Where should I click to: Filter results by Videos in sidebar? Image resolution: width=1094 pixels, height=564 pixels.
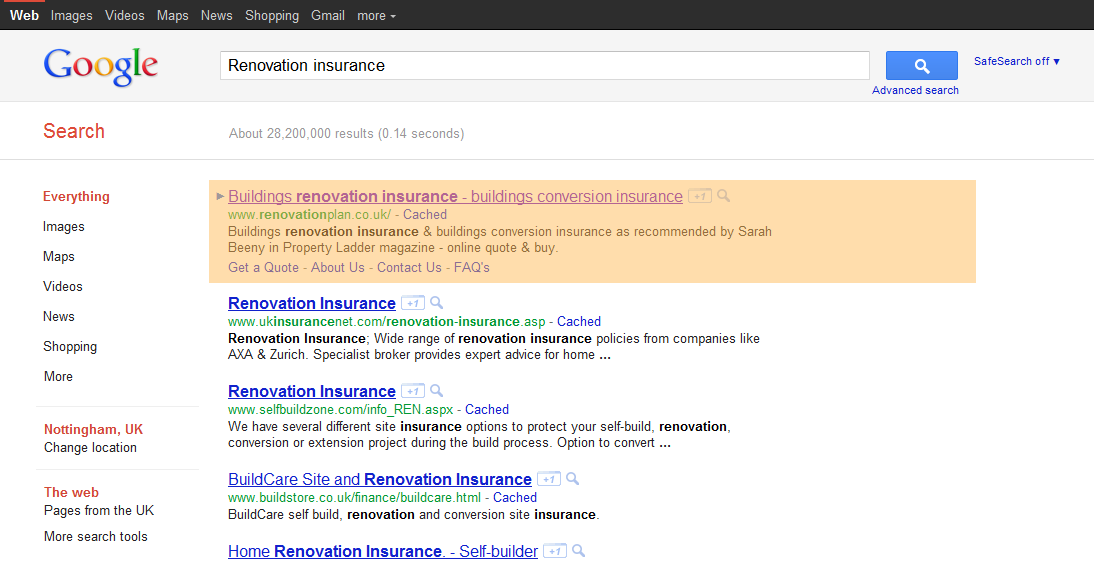(x=63, y=287)
